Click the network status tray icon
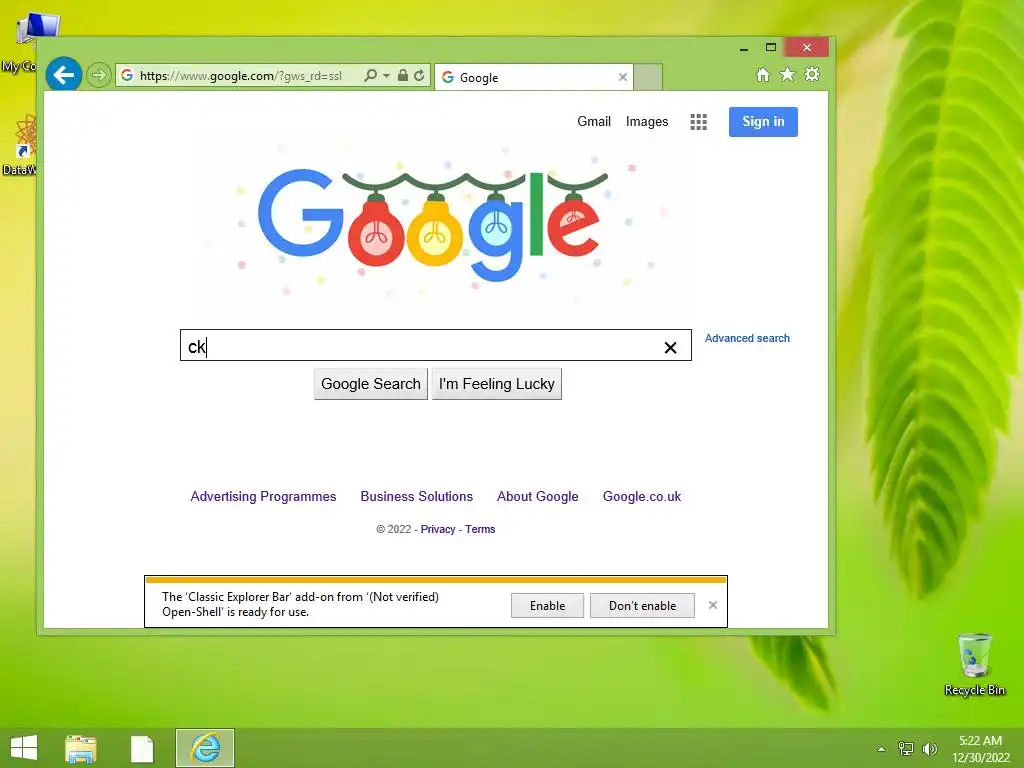Image resolution: width=1024 pixels, height=768 pixels. click(906, 748)
